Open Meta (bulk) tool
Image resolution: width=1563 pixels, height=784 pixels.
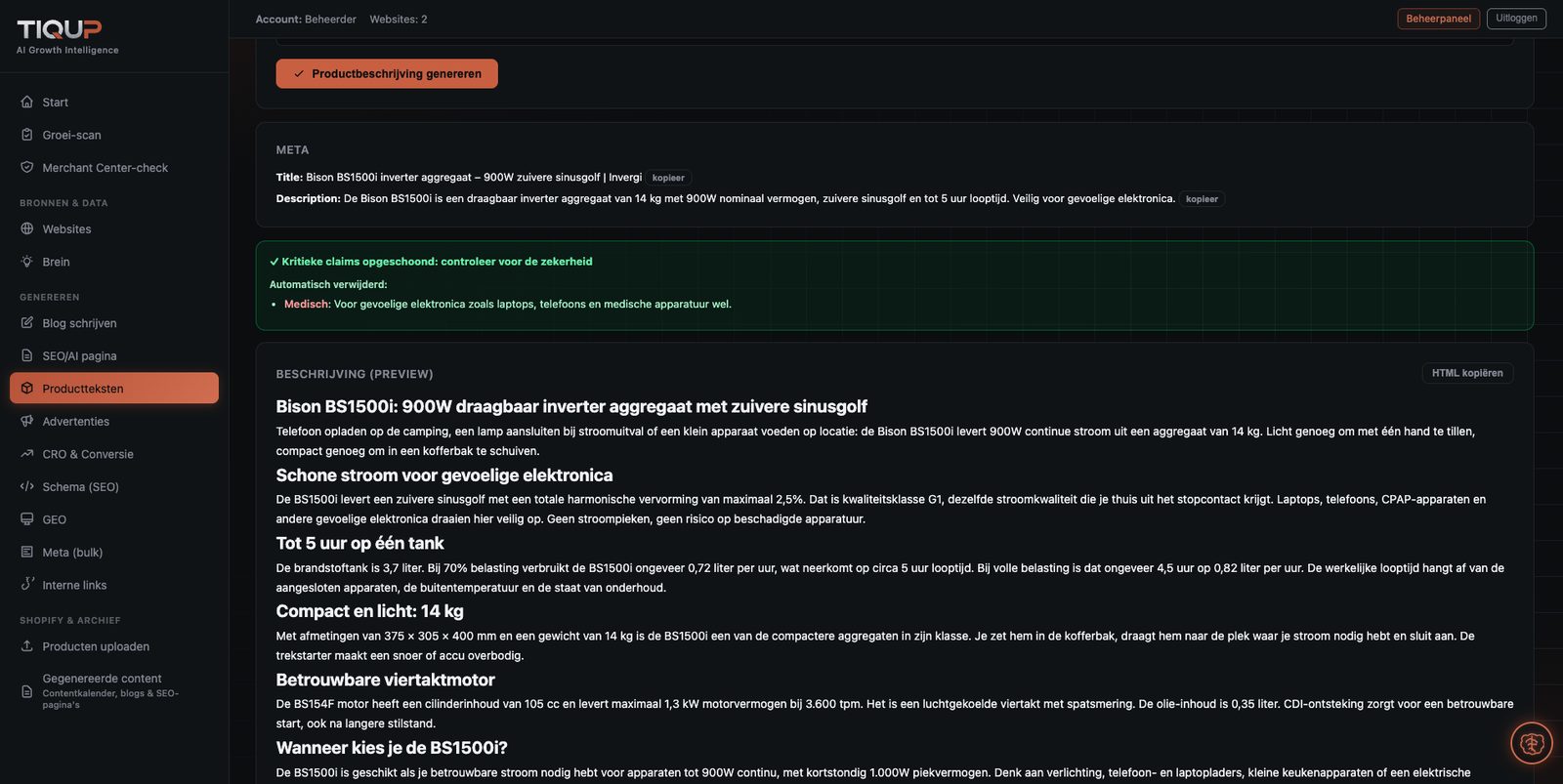(114, 552)
